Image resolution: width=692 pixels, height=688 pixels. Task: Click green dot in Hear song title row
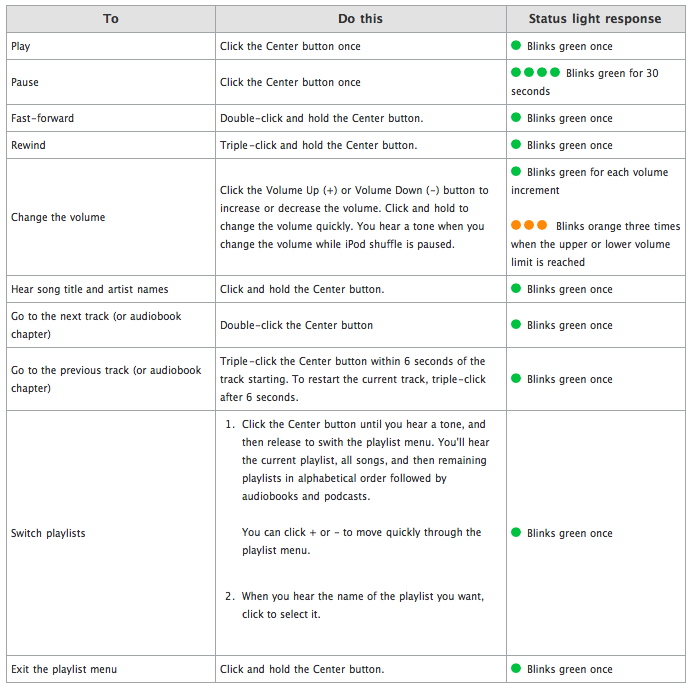point(517,289)
